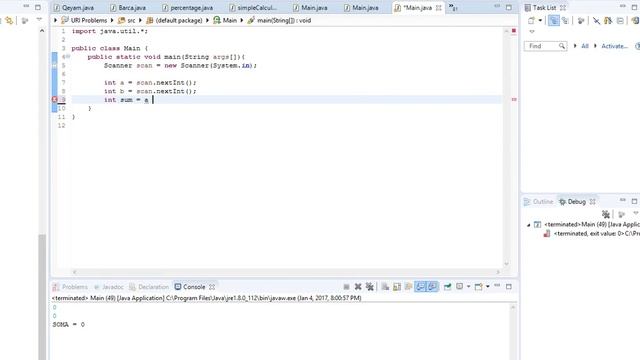Click the Display Selected Console icon
Screen dimensions: 640x360
[460, 287]
